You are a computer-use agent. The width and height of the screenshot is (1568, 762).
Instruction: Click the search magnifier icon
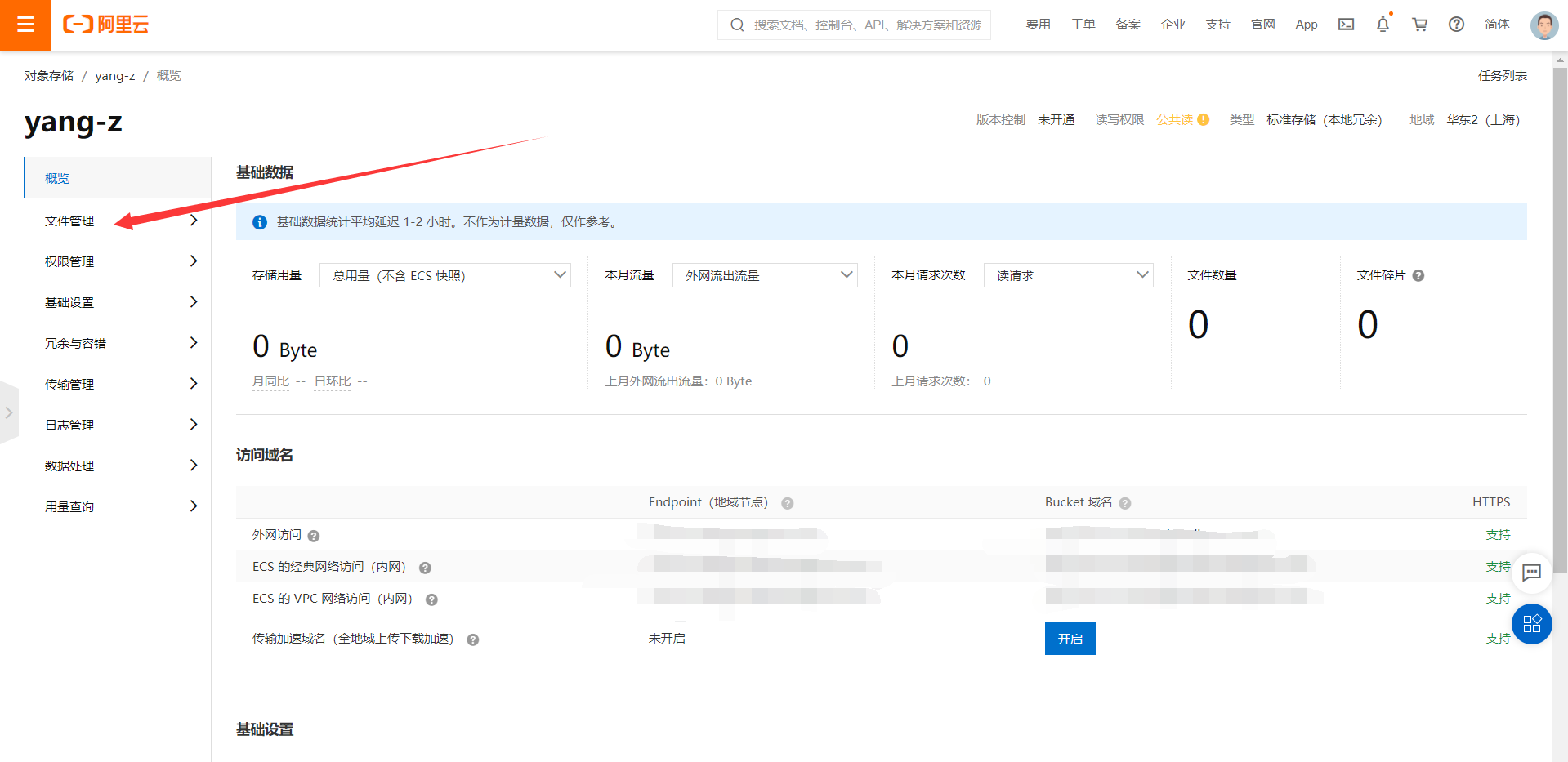[737, 25]
